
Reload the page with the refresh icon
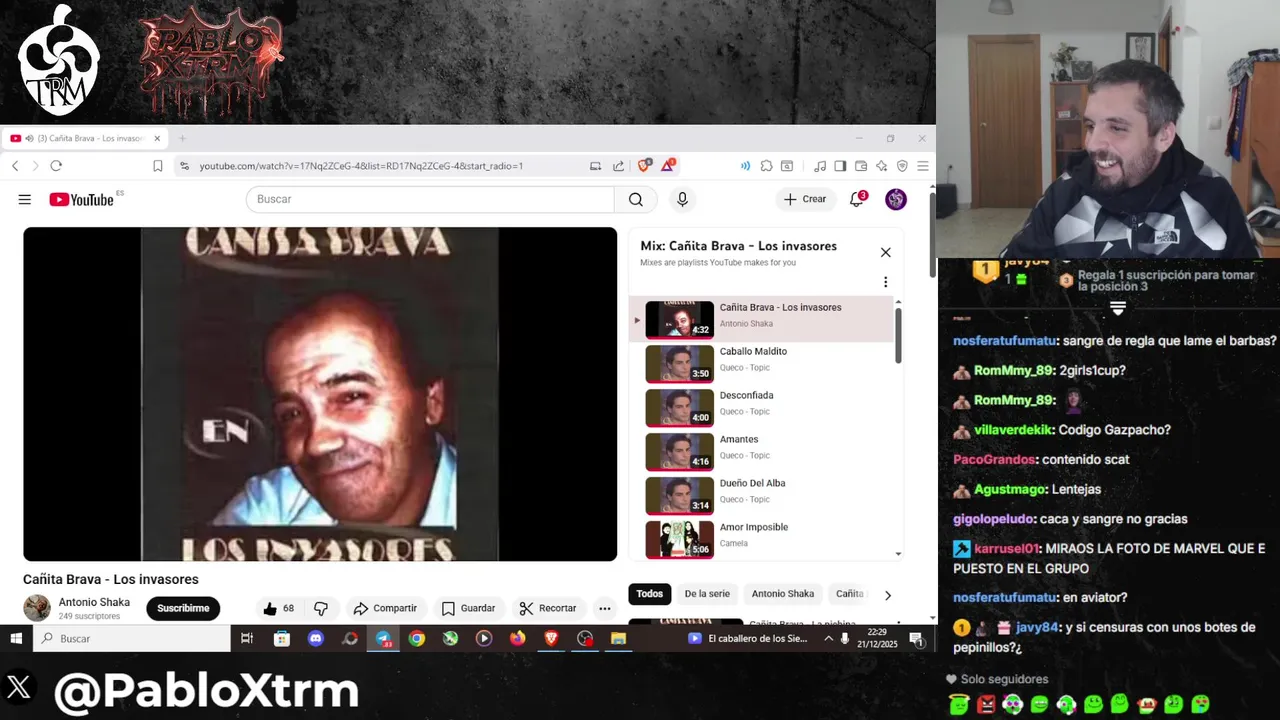point(56,166)
